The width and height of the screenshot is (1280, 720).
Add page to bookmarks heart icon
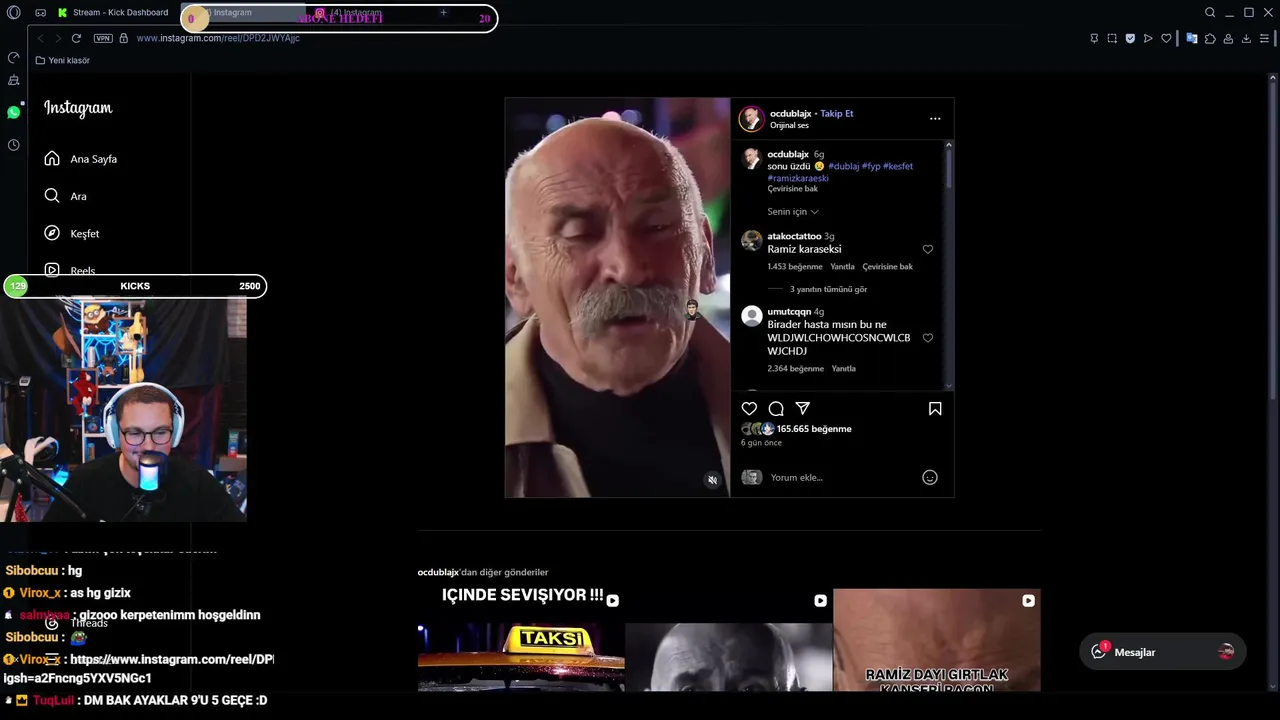pos(1166,38)
